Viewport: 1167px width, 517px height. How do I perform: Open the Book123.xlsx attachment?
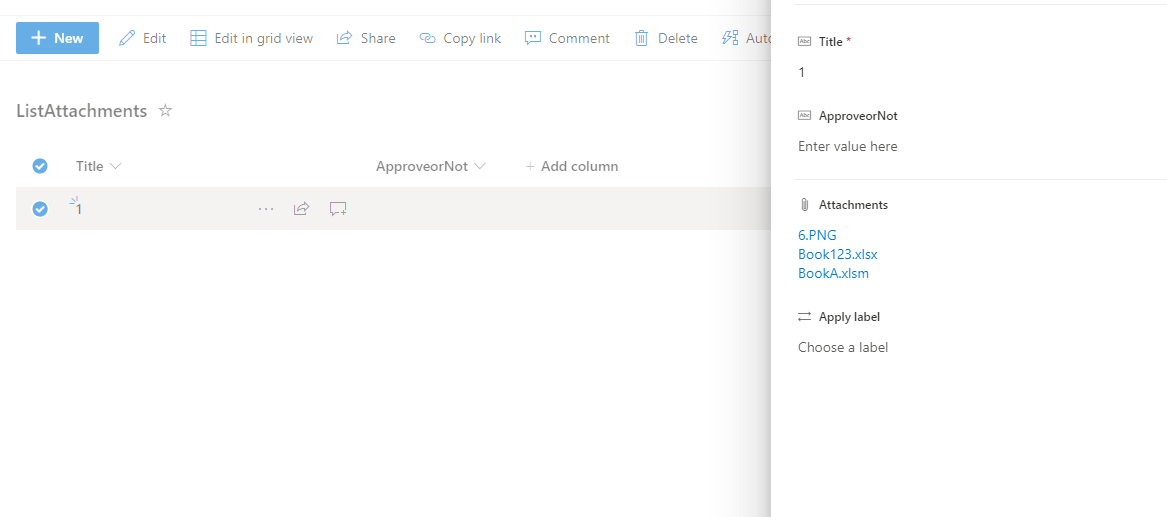[838, 254]
